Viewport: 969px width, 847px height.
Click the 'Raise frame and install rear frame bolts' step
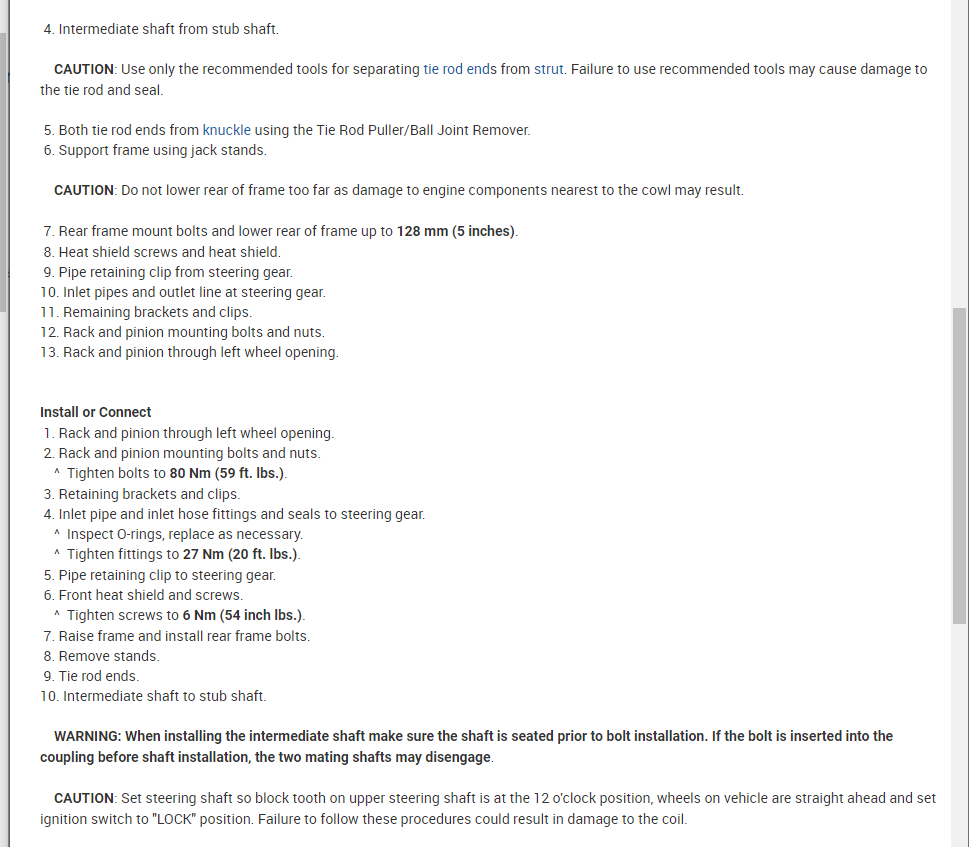(x=184, y=636)
